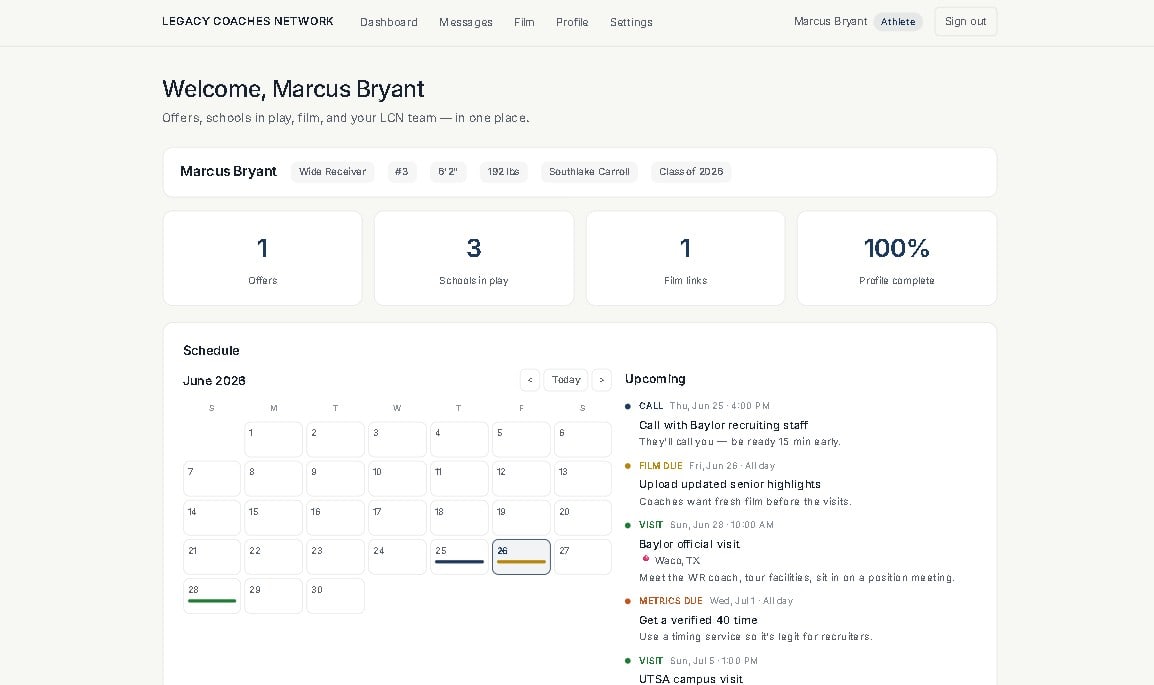Open 'UTSA campus visit' event
The height and width of the screenshot is (685, 1154).
691,678
